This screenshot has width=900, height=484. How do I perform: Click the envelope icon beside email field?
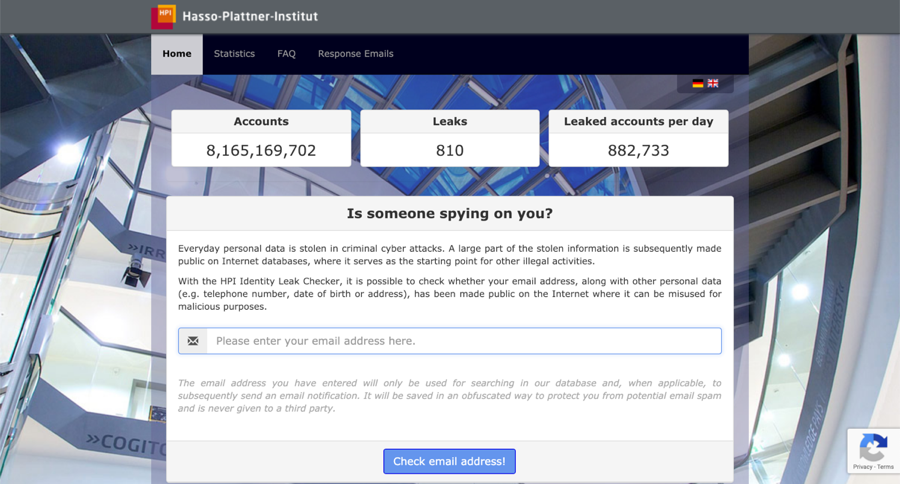click(193, 341)
